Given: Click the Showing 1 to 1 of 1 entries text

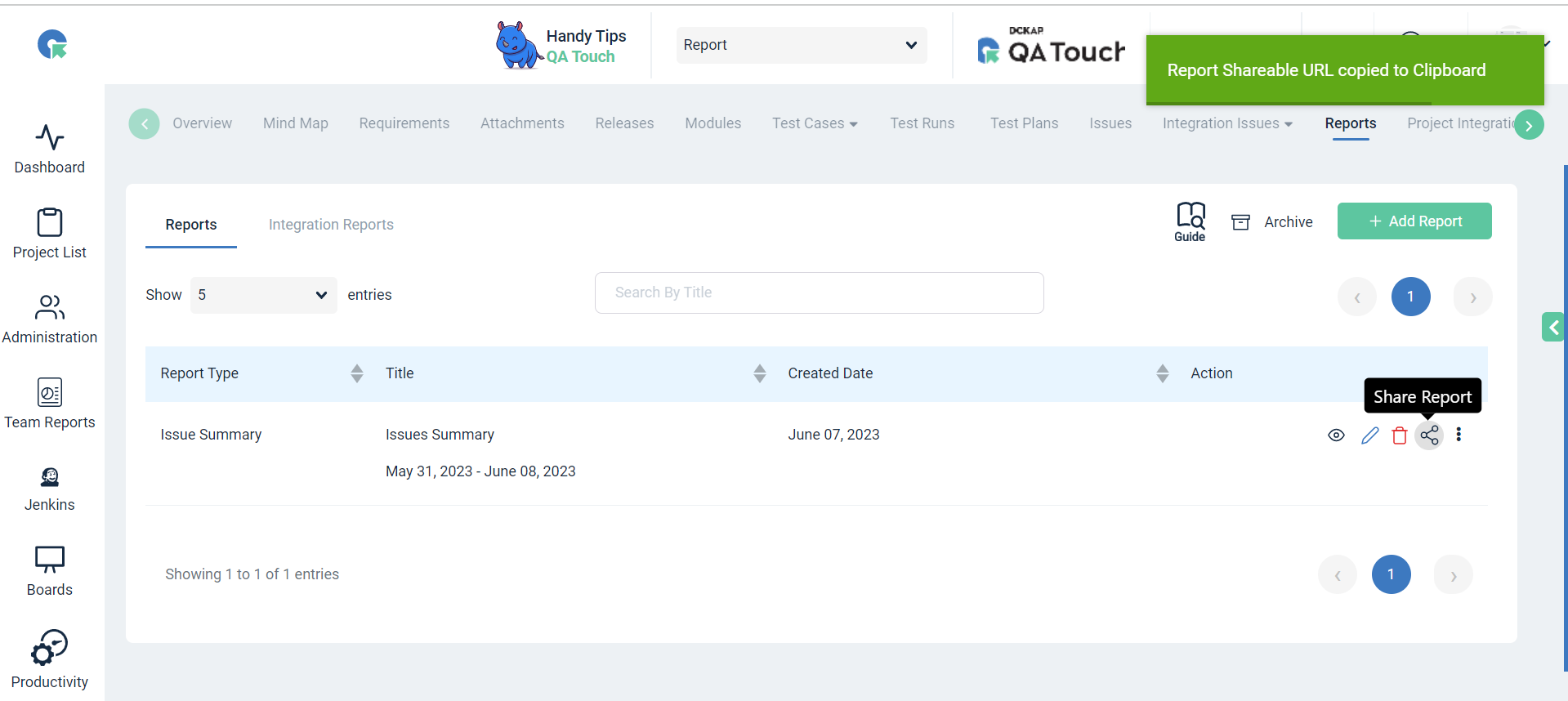Looking at the screenshot, I should coord(252,574).
